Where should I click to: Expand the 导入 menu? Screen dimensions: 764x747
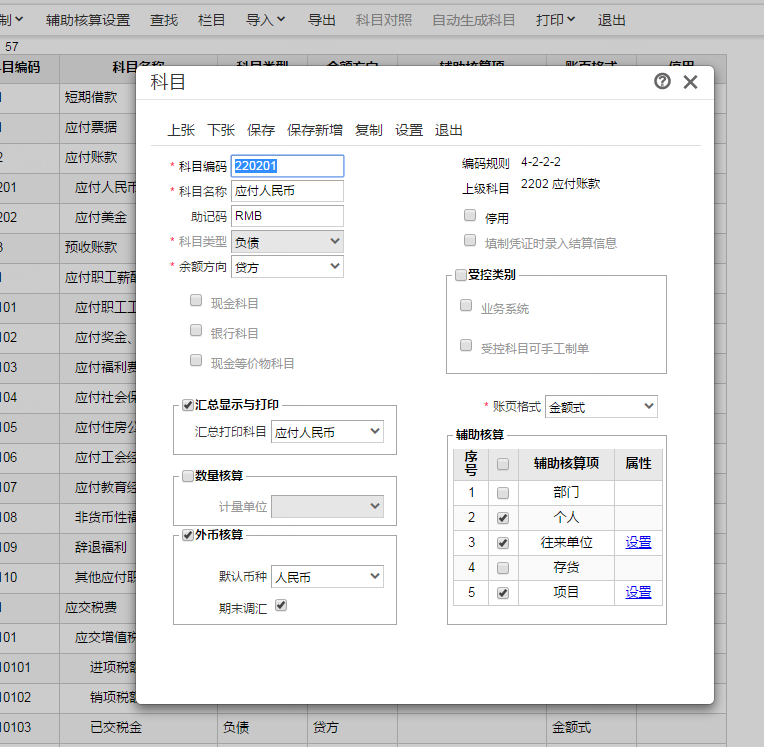tap(265, 20)
